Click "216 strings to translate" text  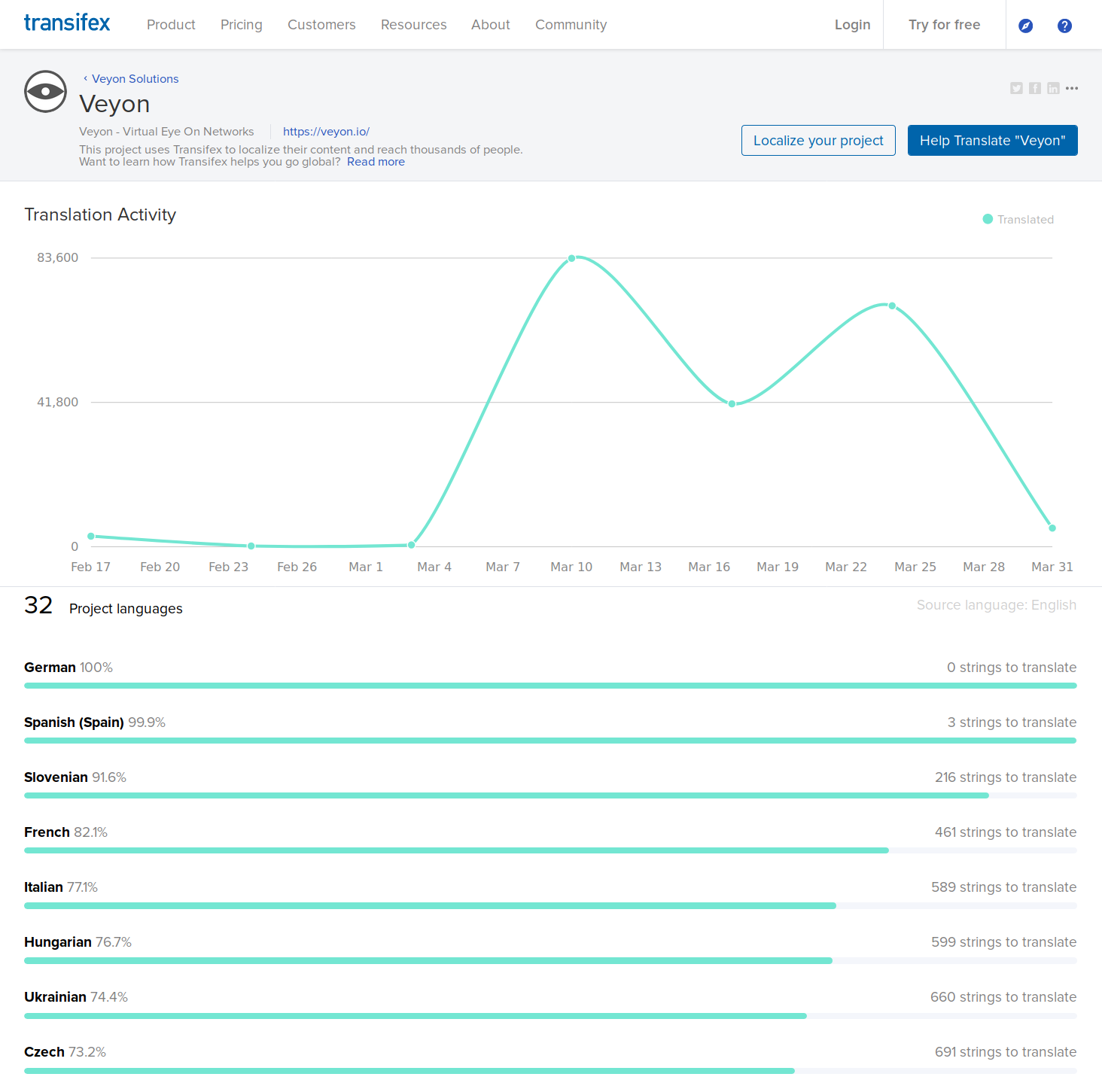[x=1006, y=777]
